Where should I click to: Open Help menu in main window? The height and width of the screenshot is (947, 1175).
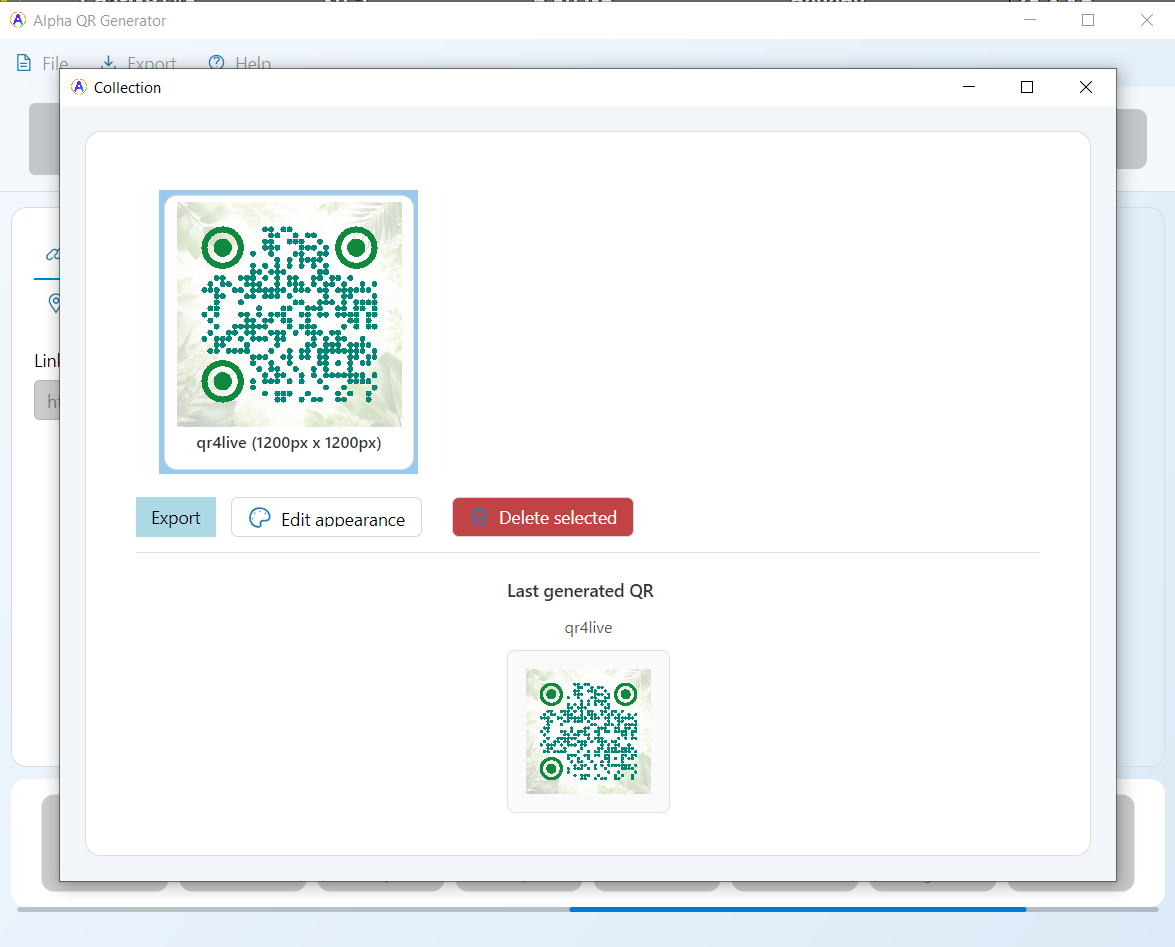(240, 63)
